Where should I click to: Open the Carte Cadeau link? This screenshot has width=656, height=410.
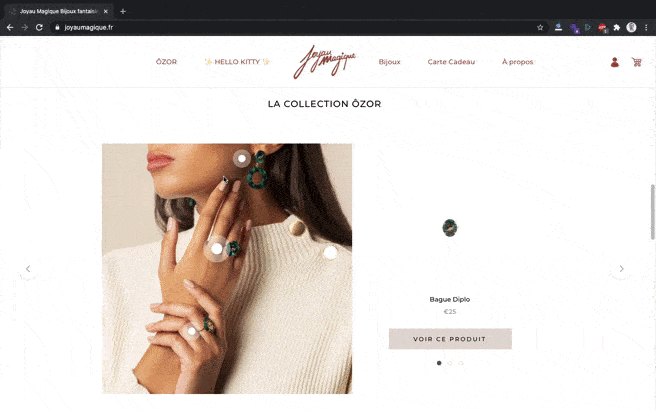pyautogui.click(x=451, y=62)
